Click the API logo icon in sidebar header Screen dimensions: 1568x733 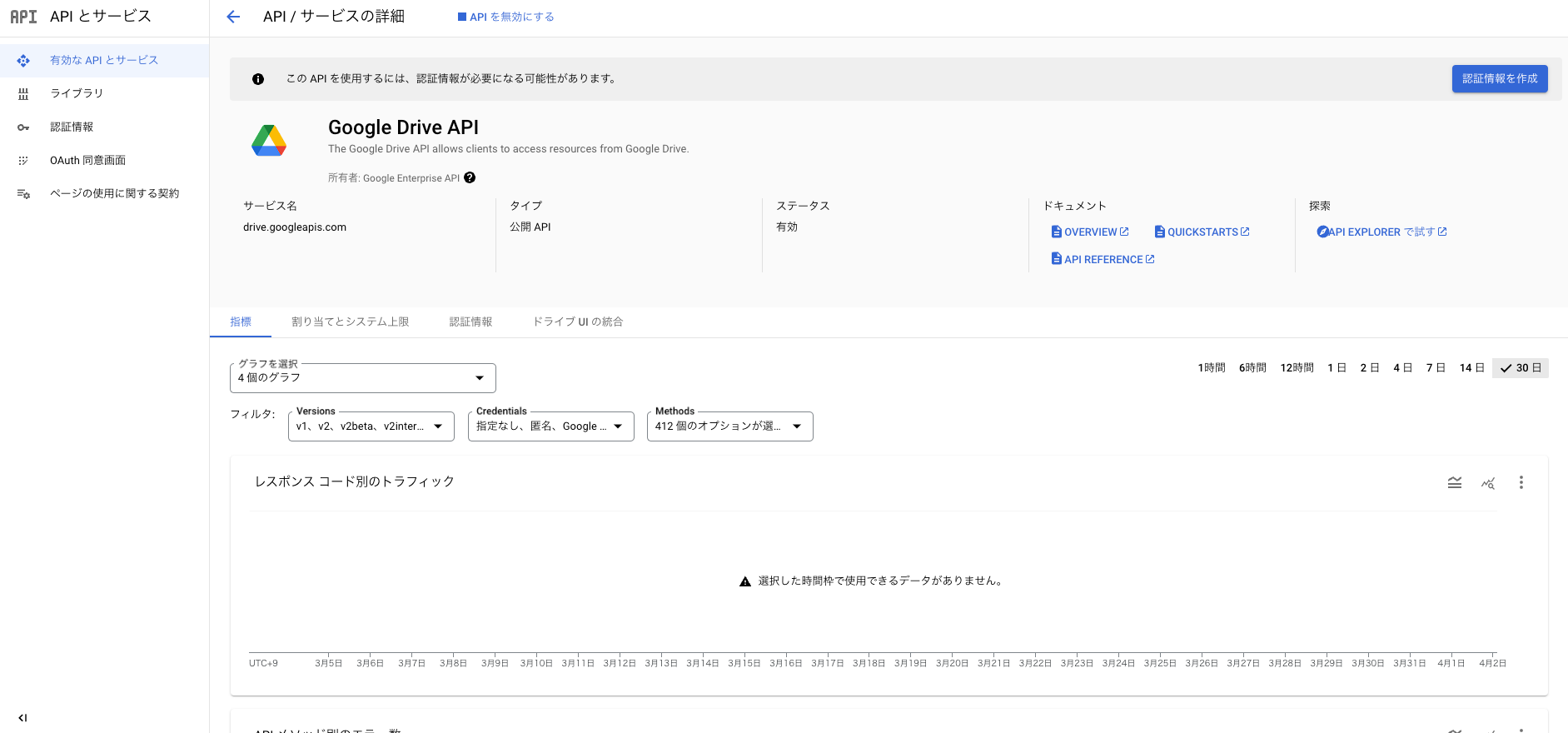click(23, 17)
